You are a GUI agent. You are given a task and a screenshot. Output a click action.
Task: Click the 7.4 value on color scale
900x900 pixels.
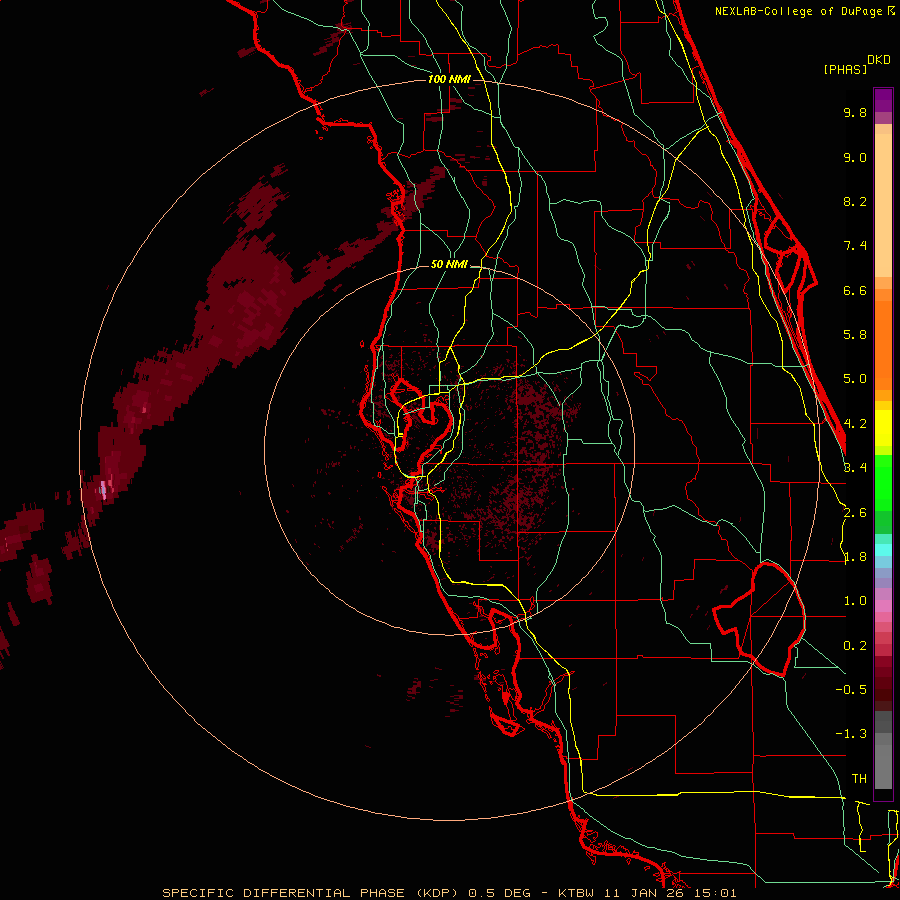point(855,246)
